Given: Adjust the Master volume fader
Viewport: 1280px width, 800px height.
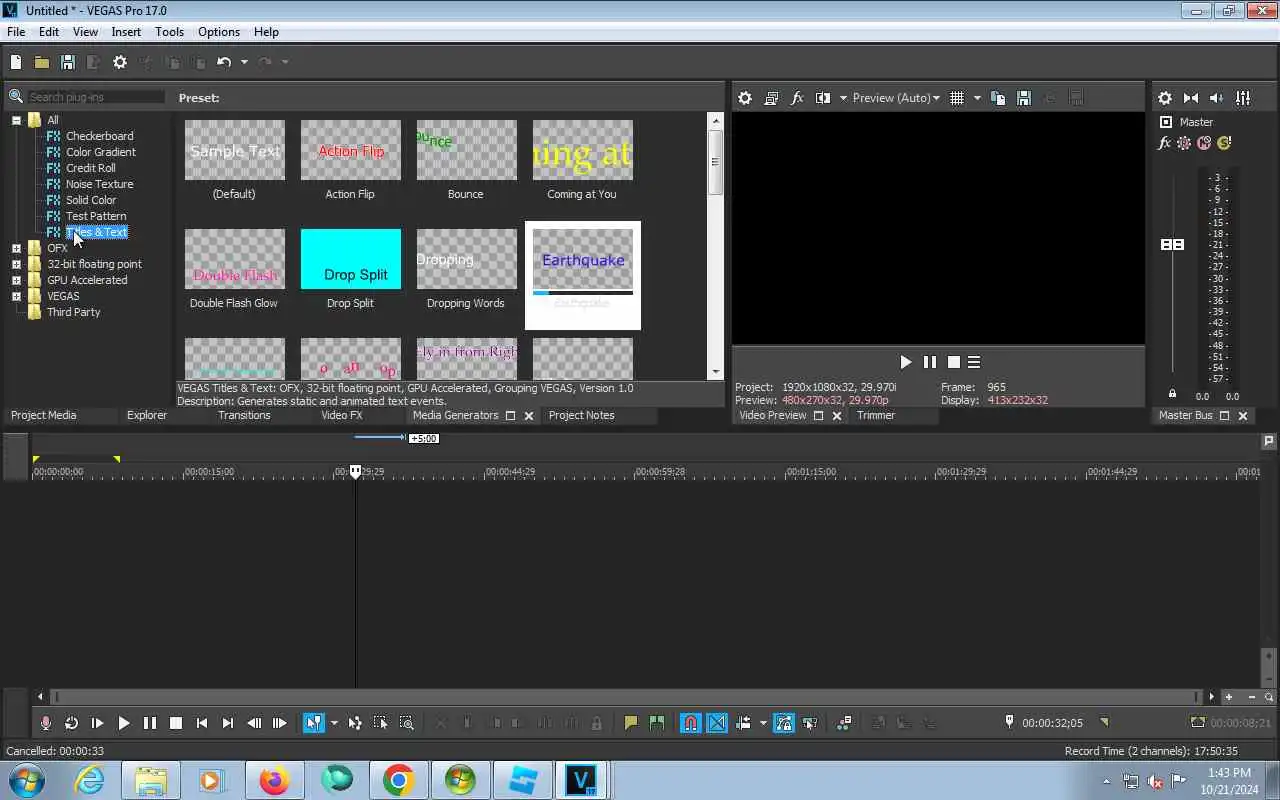Looking at the screenshot, I should pos(1172,245).
